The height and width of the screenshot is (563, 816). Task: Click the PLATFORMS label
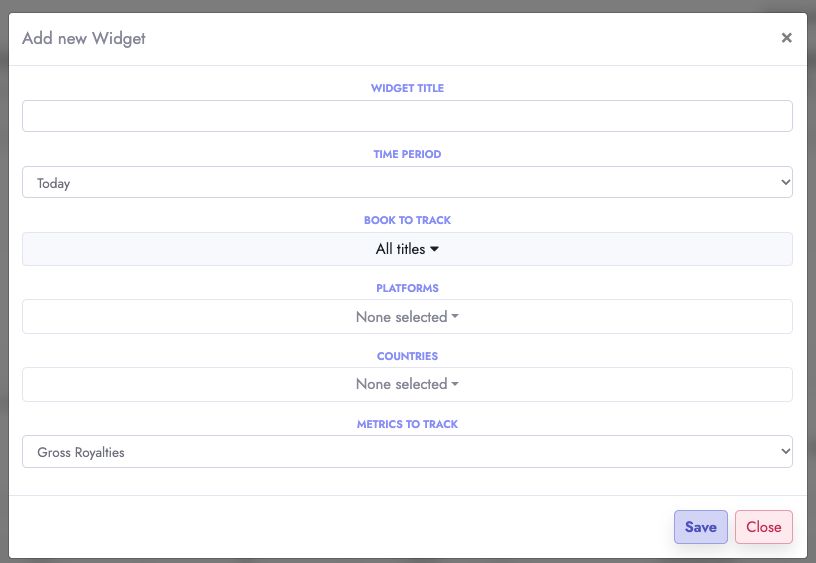click(x=407, y=288)
